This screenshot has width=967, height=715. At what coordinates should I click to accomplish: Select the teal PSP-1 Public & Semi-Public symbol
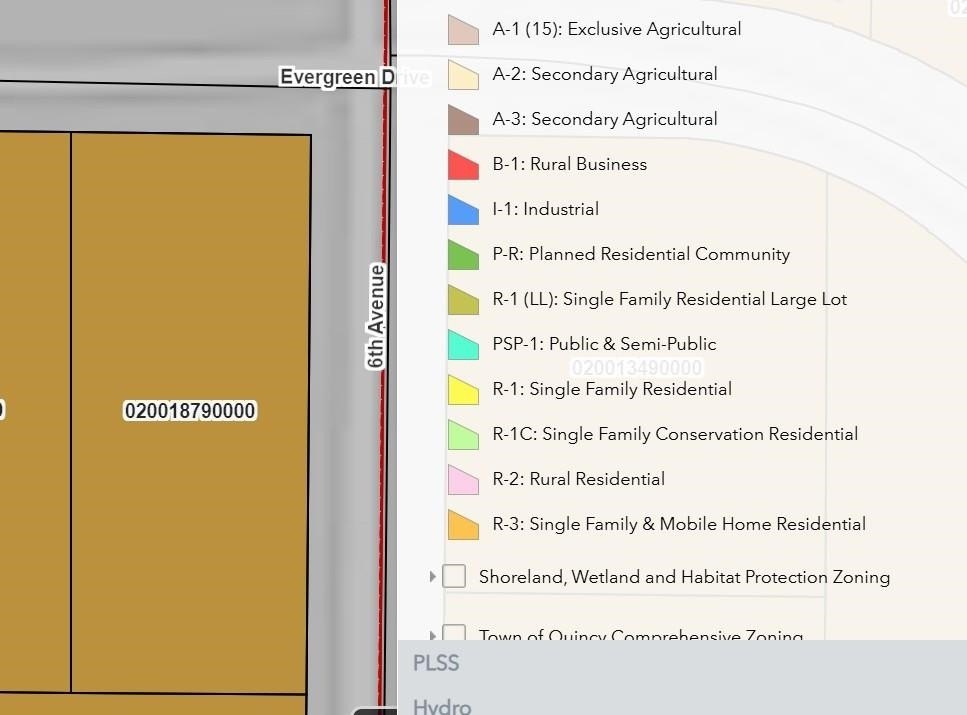point(463,345)
